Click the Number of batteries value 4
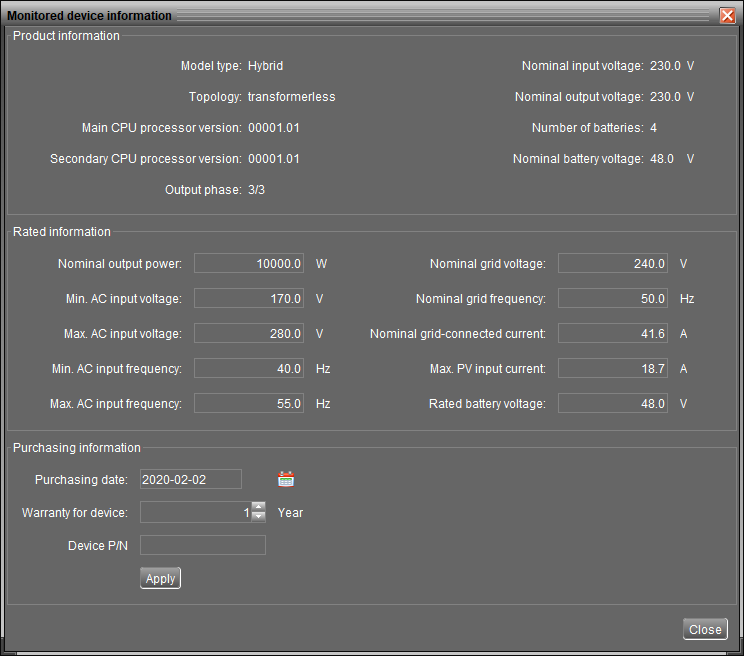The width and height of the screenshot is (744, 656). tap(653, 128)
